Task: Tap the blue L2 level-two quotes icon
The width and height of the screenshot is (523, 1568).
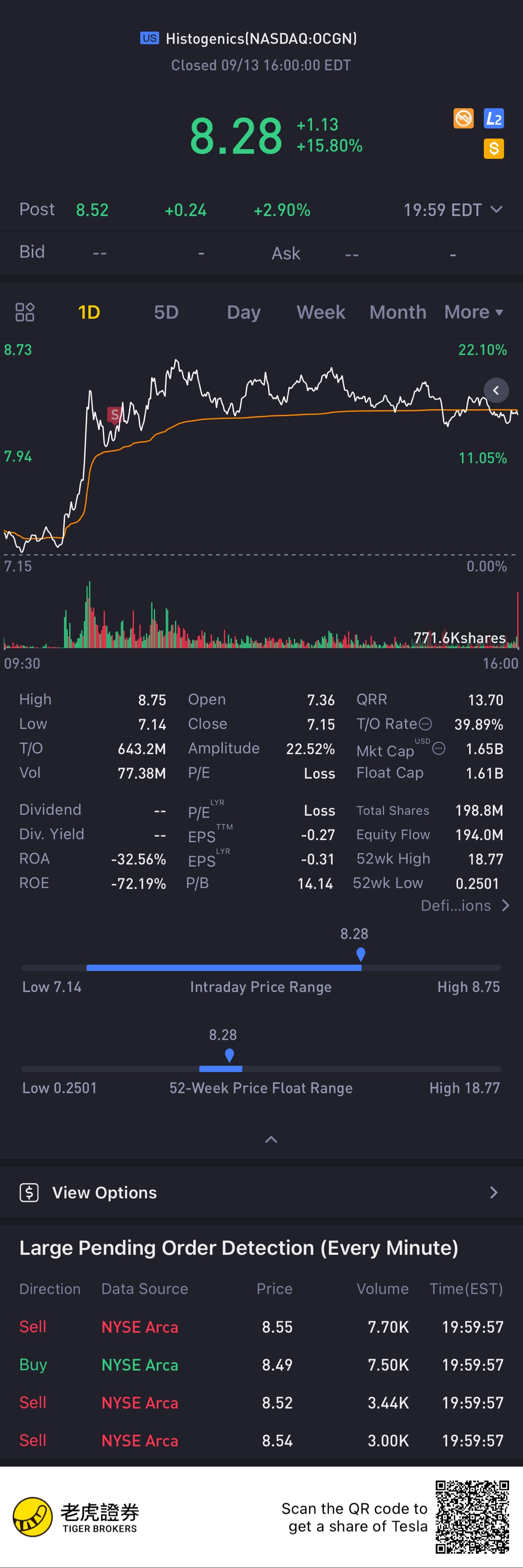Action: (x=493, y=118)
